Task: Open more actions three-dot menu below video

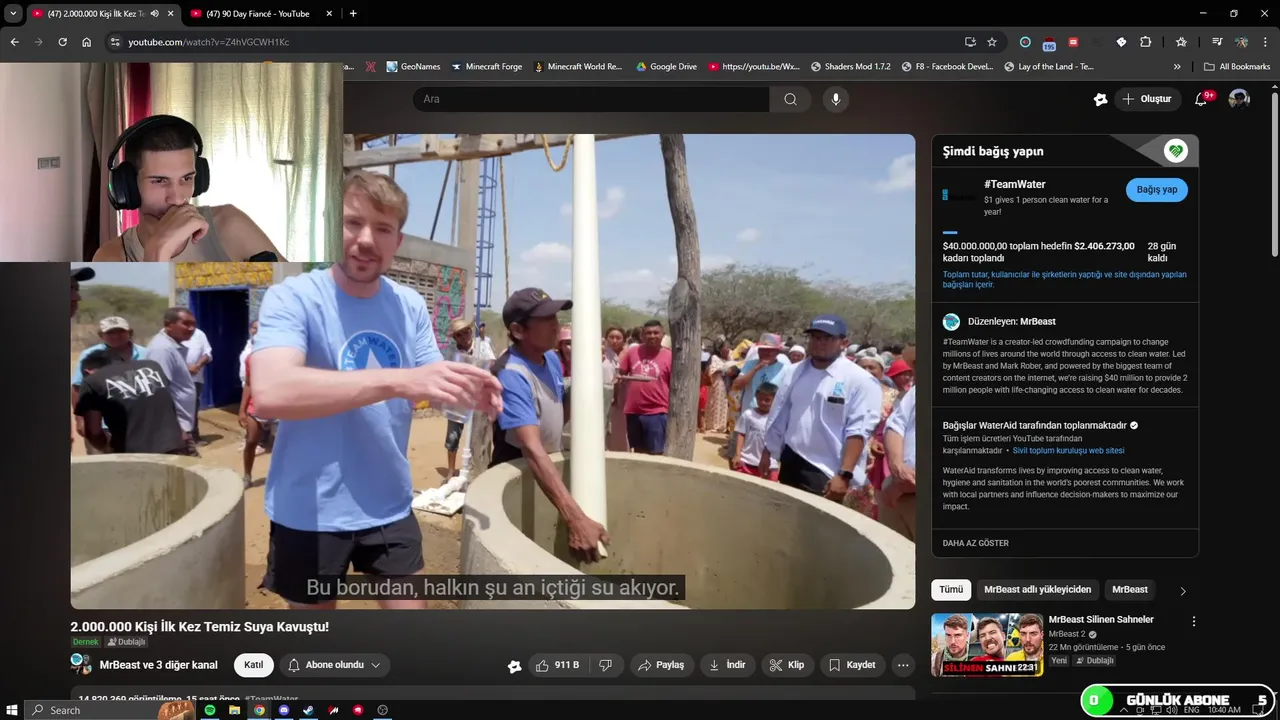Action: tap(903, 665)
